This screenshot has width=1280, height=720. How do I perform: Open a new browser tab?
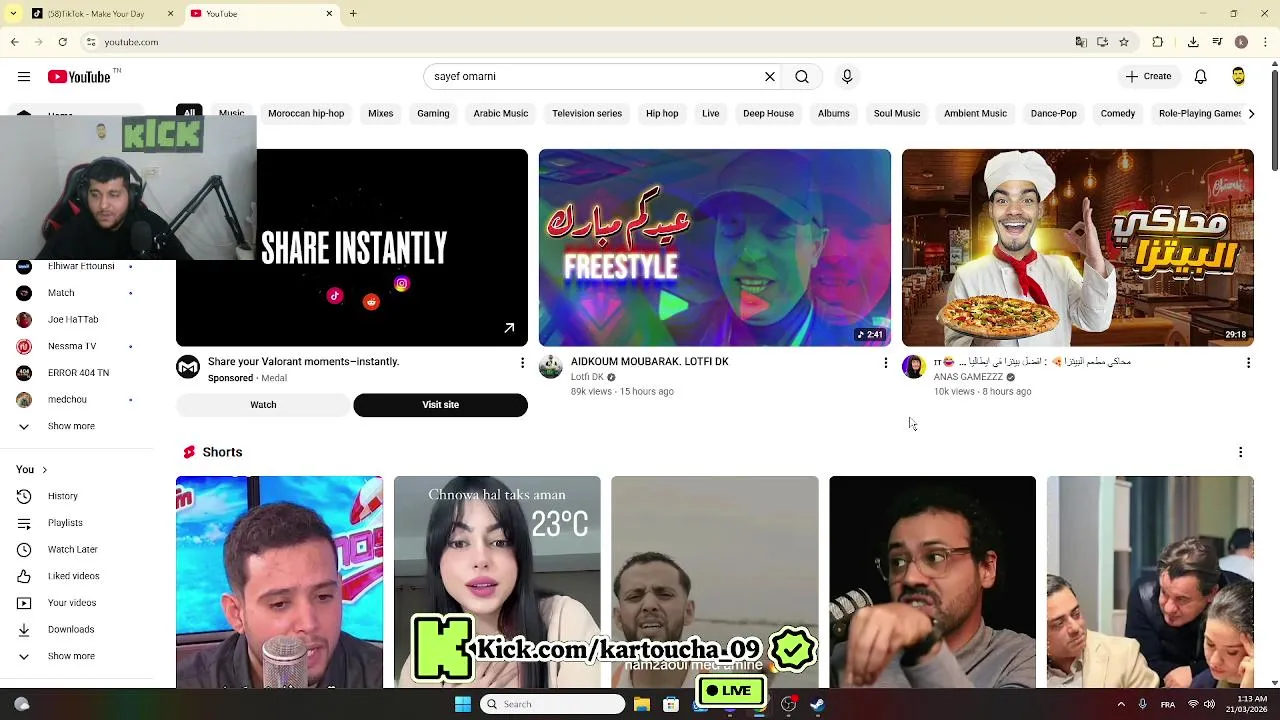[x=353, y=14]
